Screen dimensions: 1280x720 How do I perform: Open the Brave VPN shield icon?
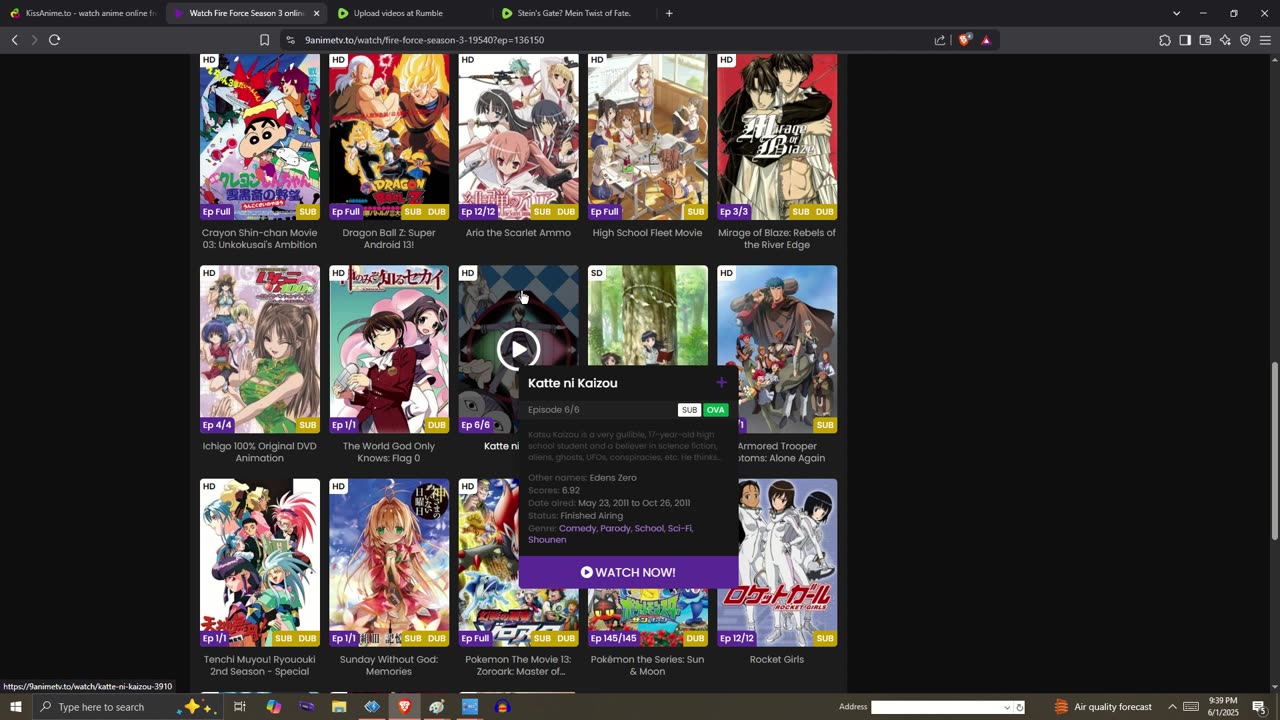(x=1245, y=40)
